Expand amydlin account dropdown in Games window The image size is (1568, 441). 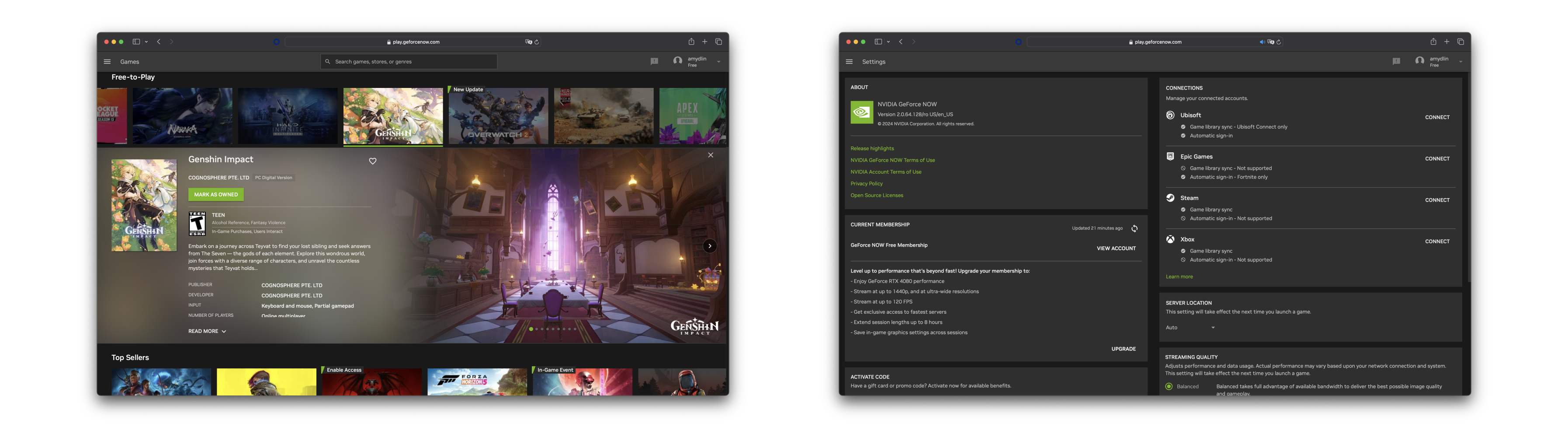(x=719, y=62)
